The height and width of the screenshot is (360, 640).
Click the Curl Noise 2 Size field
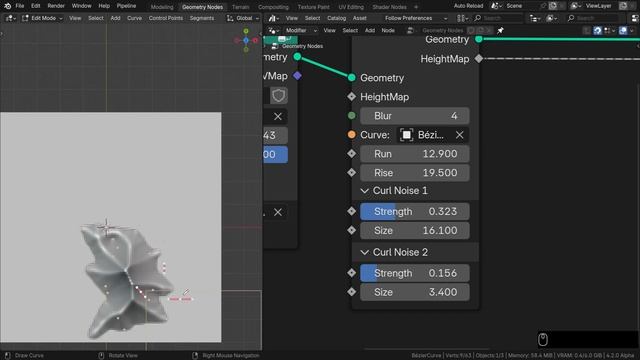pyautogui.click(x=415, y=292)
